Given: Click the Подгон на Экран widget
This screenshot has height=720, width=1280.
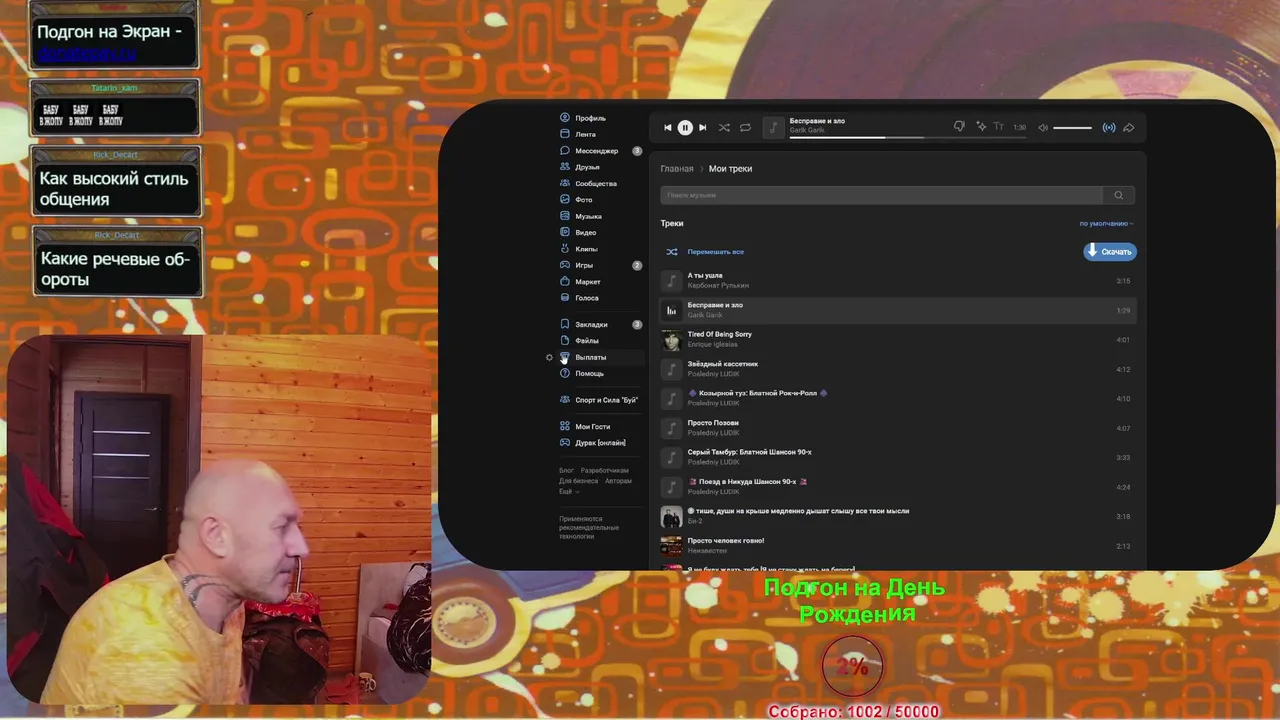Looking at the screenshot, I should click(x=114, y=36).
